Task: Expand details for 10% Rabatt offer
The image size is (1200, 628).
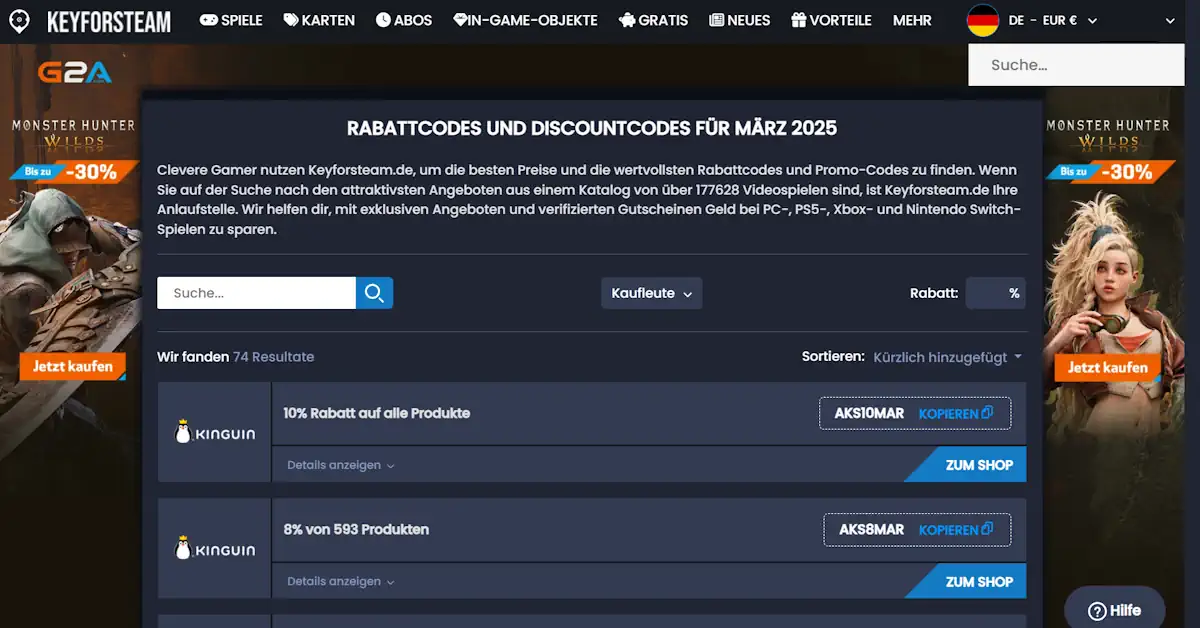Action: tap(340, 465)
